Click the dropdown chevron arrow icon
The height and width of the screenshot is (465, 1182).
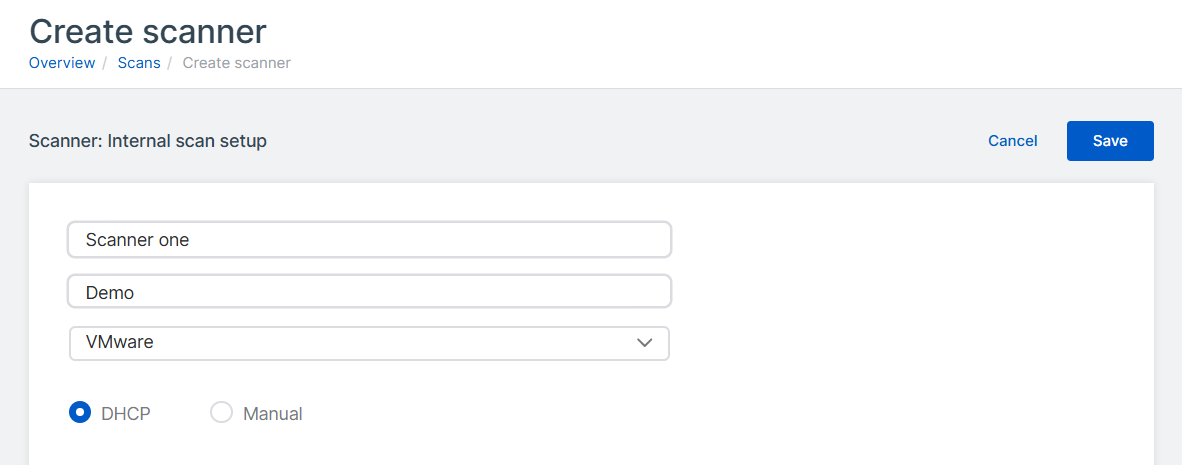click(645, 343)
